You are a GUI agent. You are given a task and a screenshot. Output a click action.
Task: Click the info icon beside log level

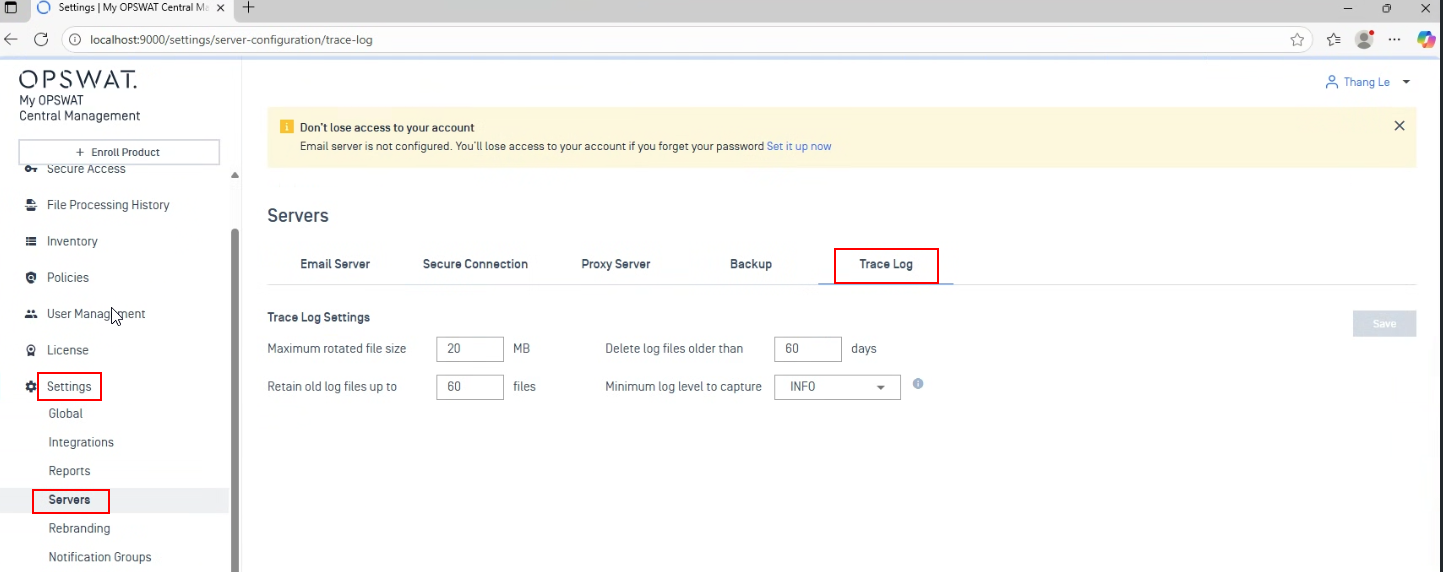pos(918,384)
